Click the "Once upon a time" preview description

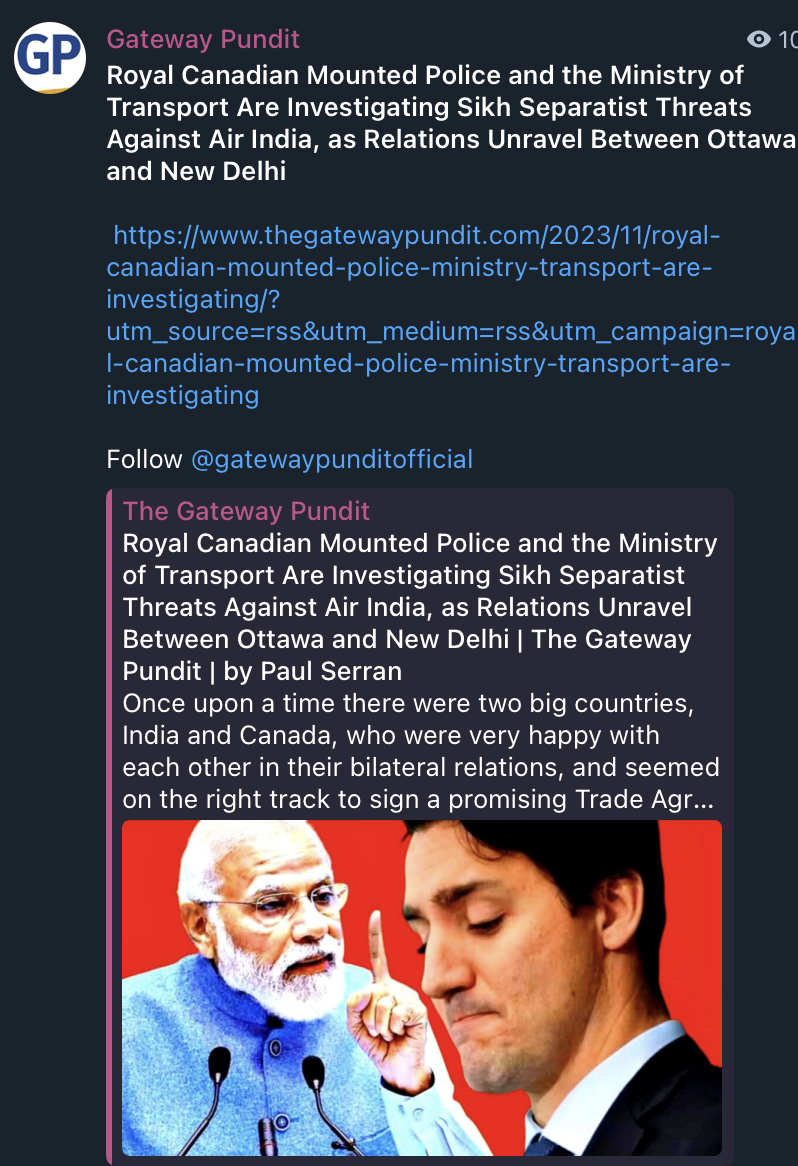click(420, 751)
